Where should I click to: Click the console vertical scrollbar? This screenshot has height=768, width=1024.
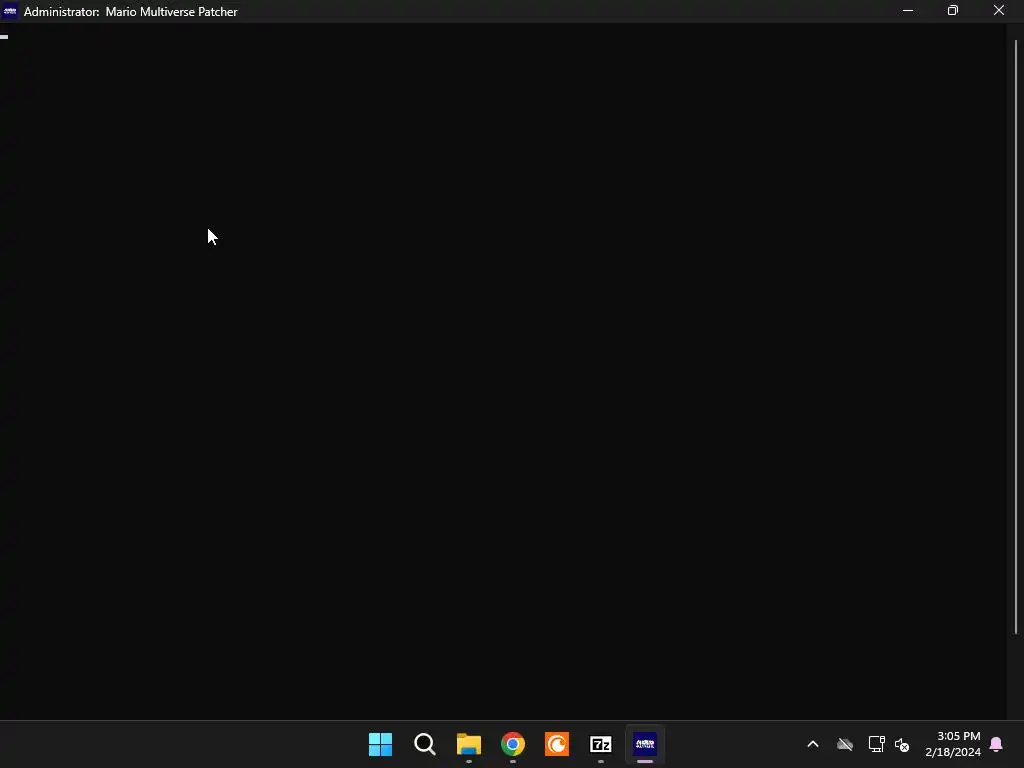click(x=1016, y=336)
